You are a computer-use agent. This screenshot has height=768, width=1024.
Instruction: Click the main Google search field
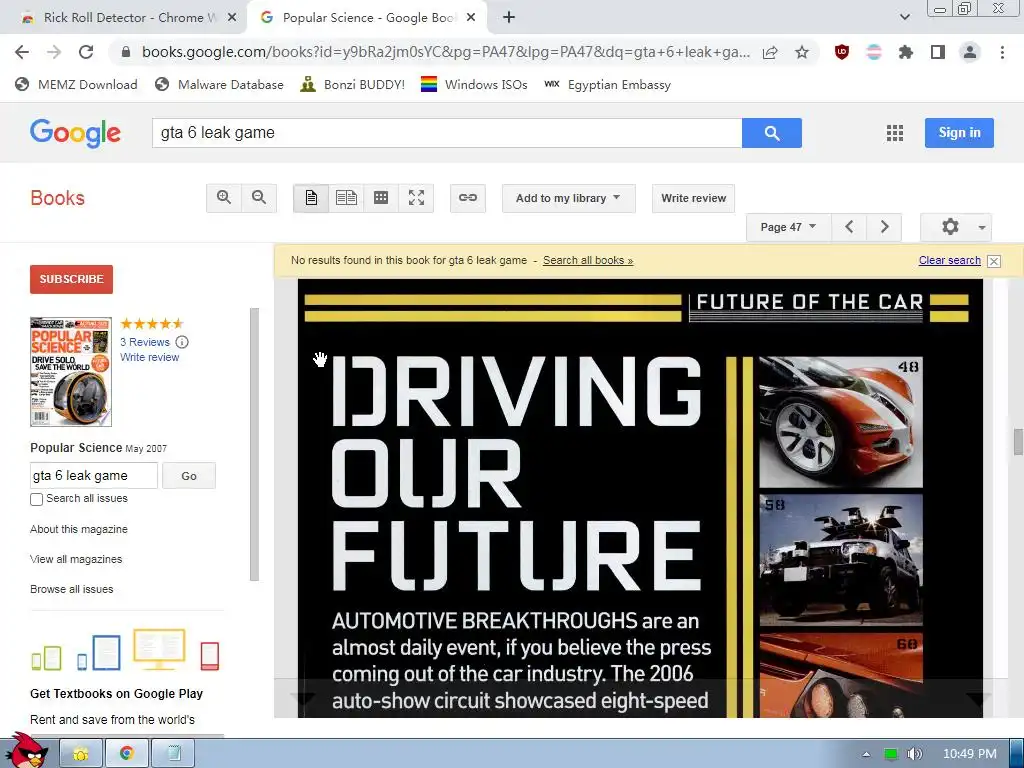[447, 133]
